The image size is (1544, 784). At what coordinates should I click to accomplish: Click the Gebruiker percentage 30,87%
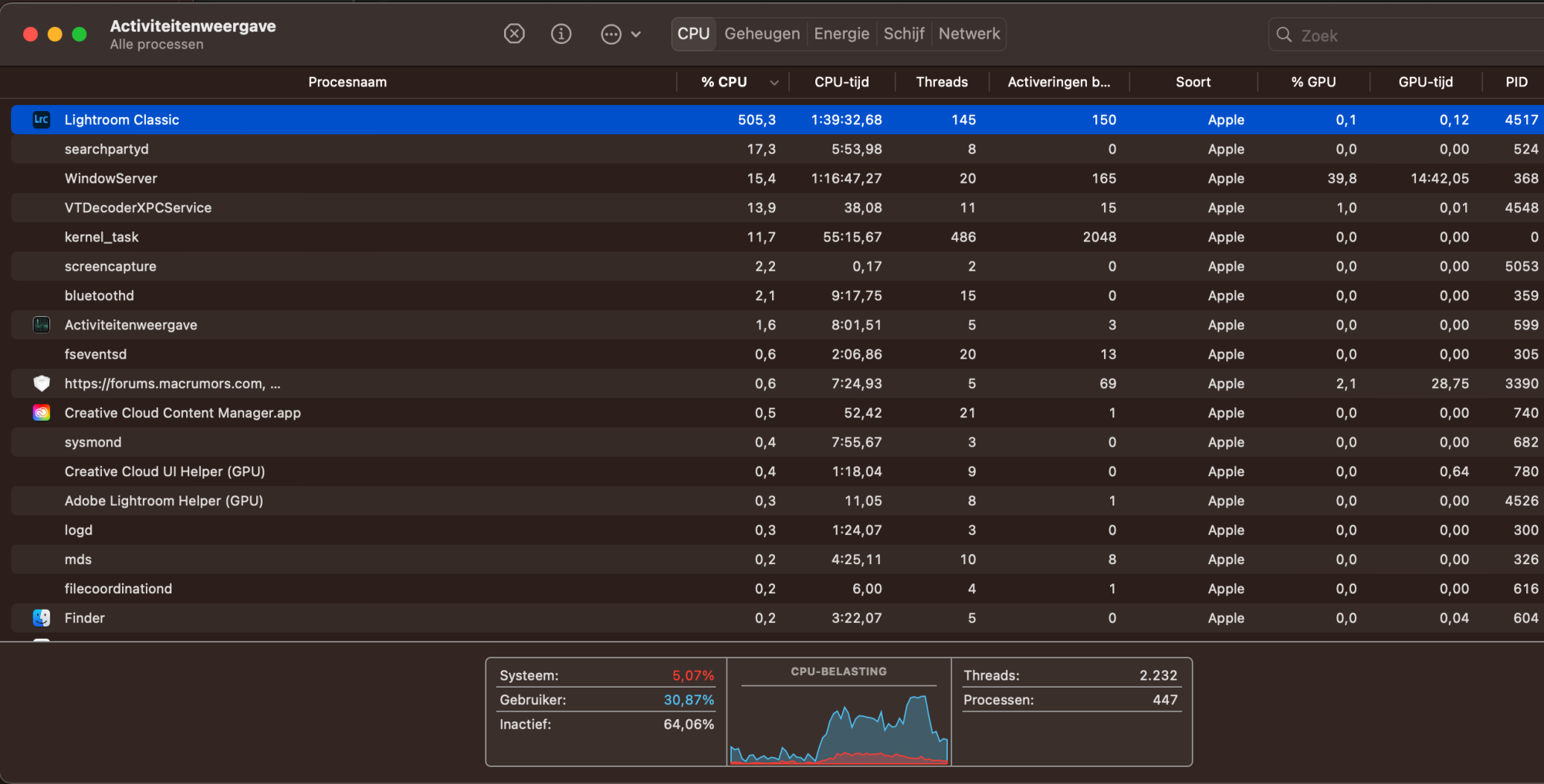689,700
